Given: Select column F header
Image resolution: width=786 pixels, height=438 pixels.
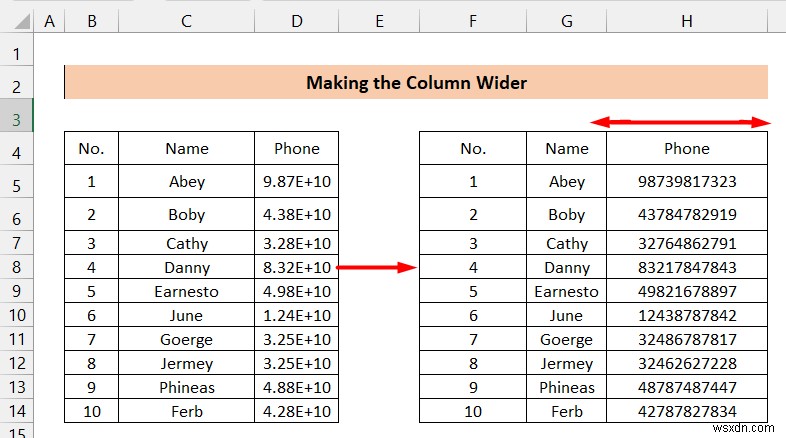Looking at the screenshot, I should point(473,21).
